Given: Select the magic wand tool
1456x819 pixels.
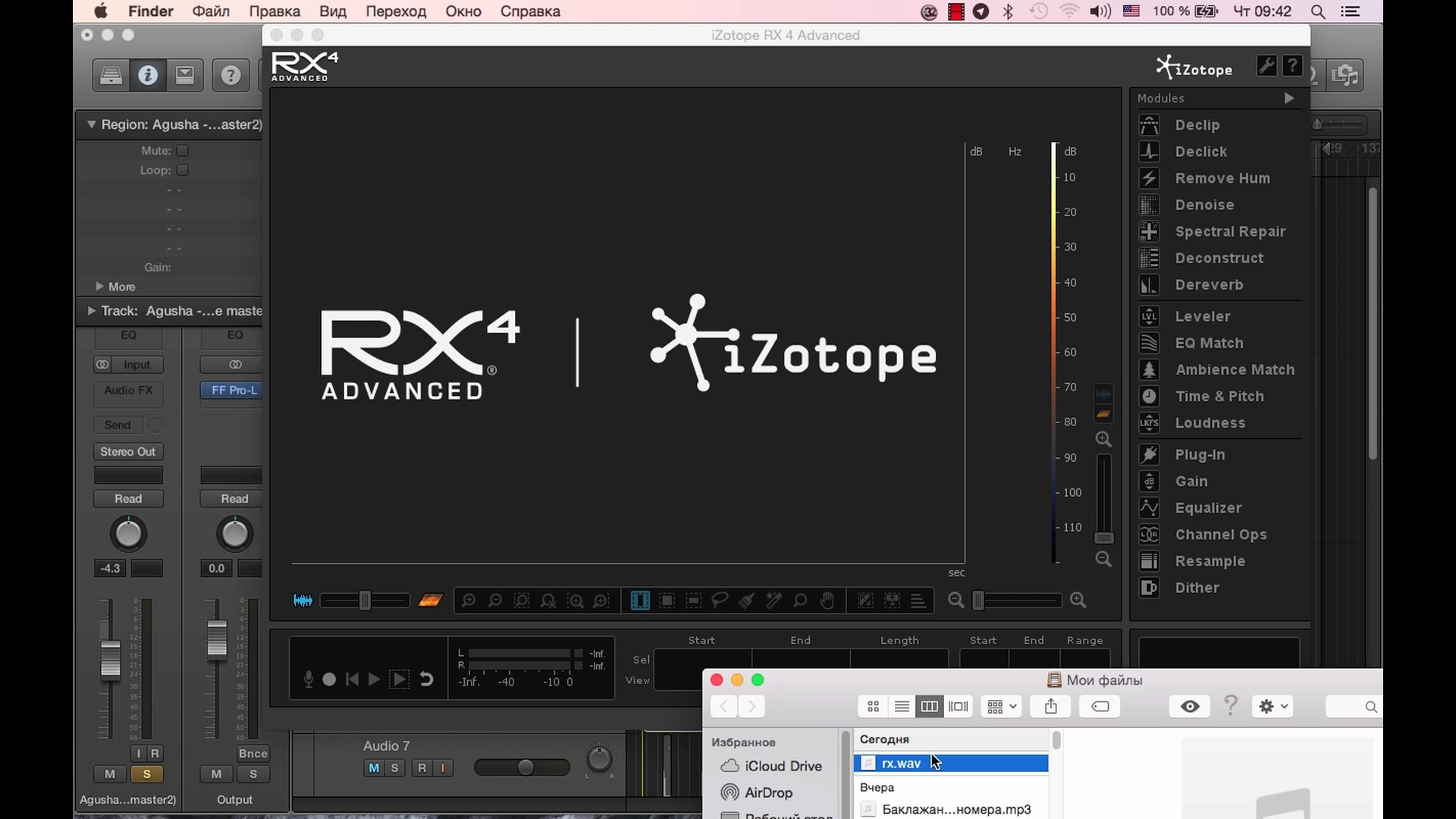Looking at the screenshot, I should click(x=773, y=601).
